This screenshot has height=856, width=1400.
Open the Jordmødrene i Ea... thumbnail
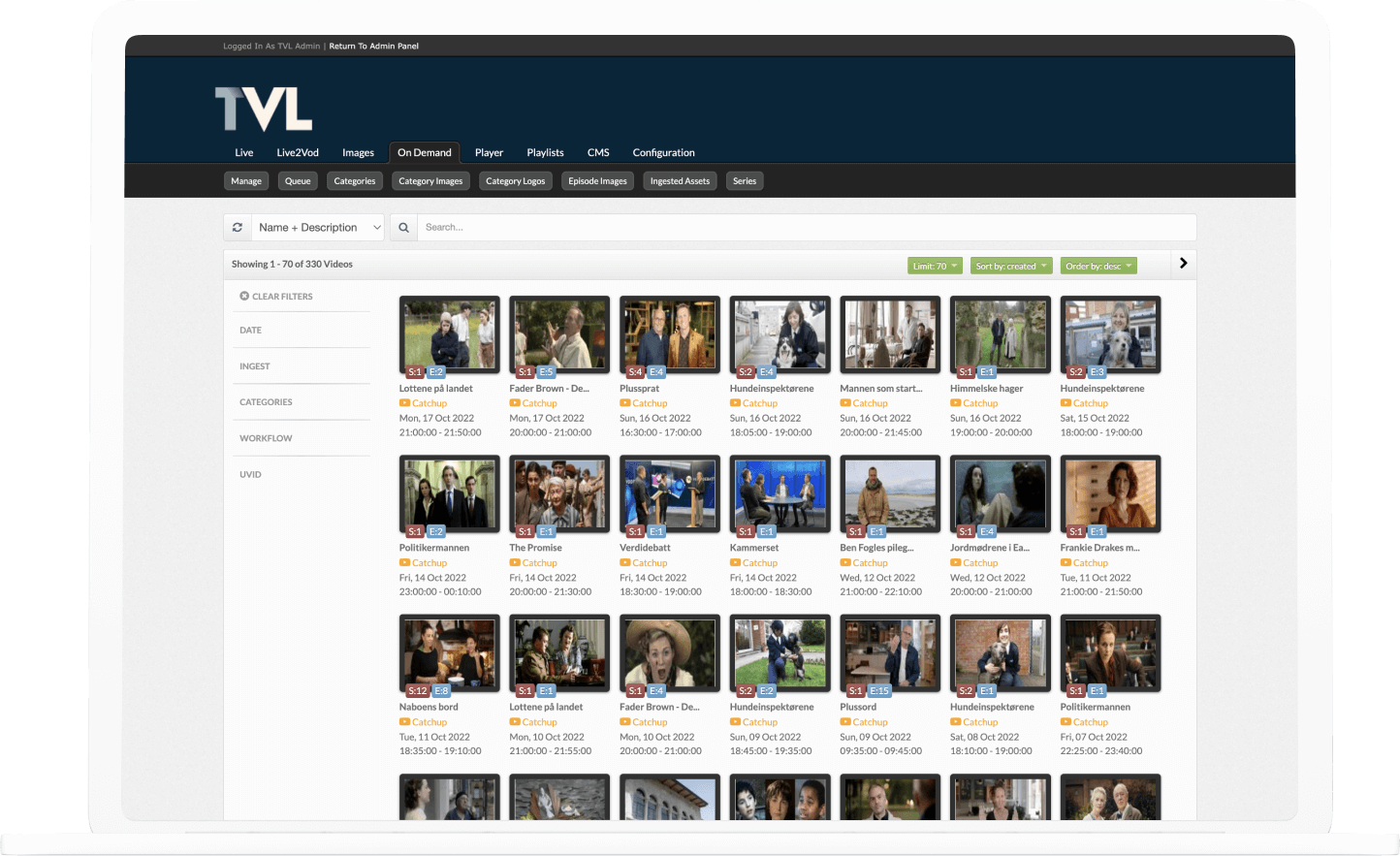(1001, 494)
